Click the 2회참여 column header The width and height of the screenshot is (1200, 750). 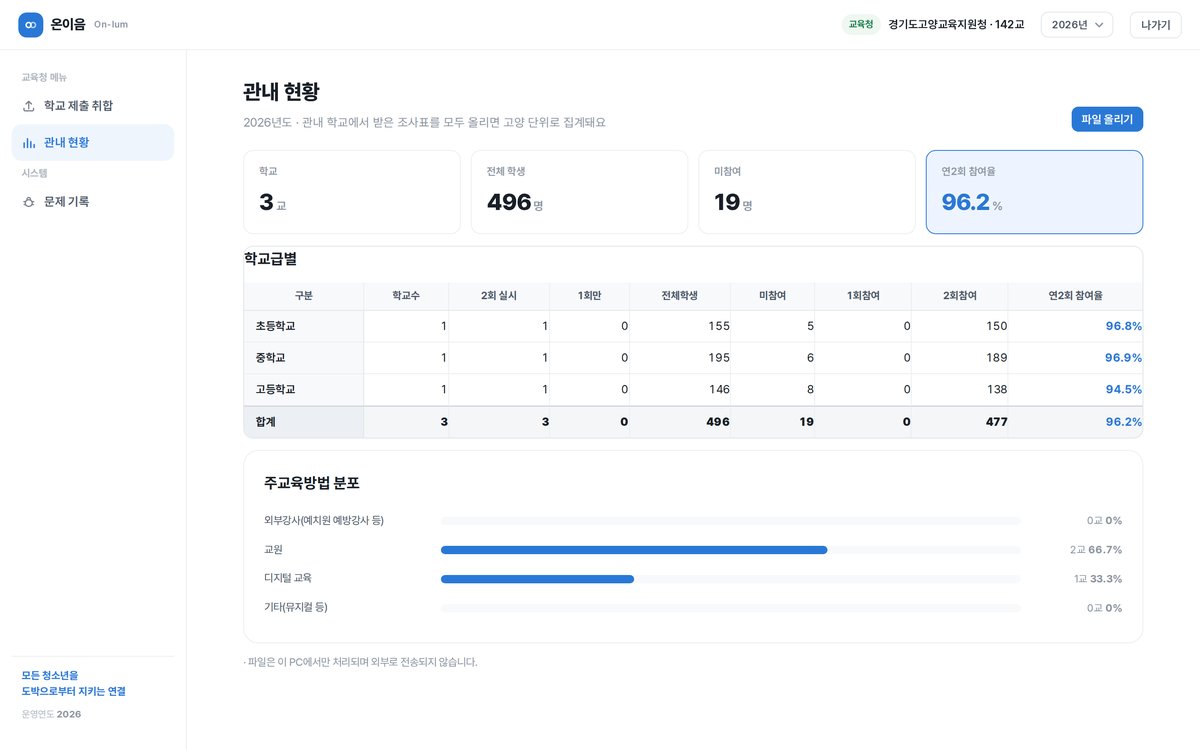[960, 296]
